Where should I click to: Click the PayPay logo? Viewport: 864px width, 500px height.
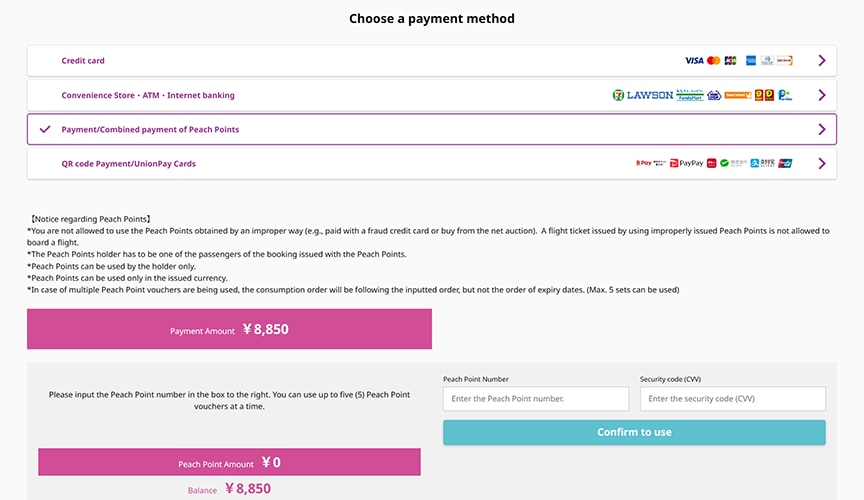coord(687,163)
